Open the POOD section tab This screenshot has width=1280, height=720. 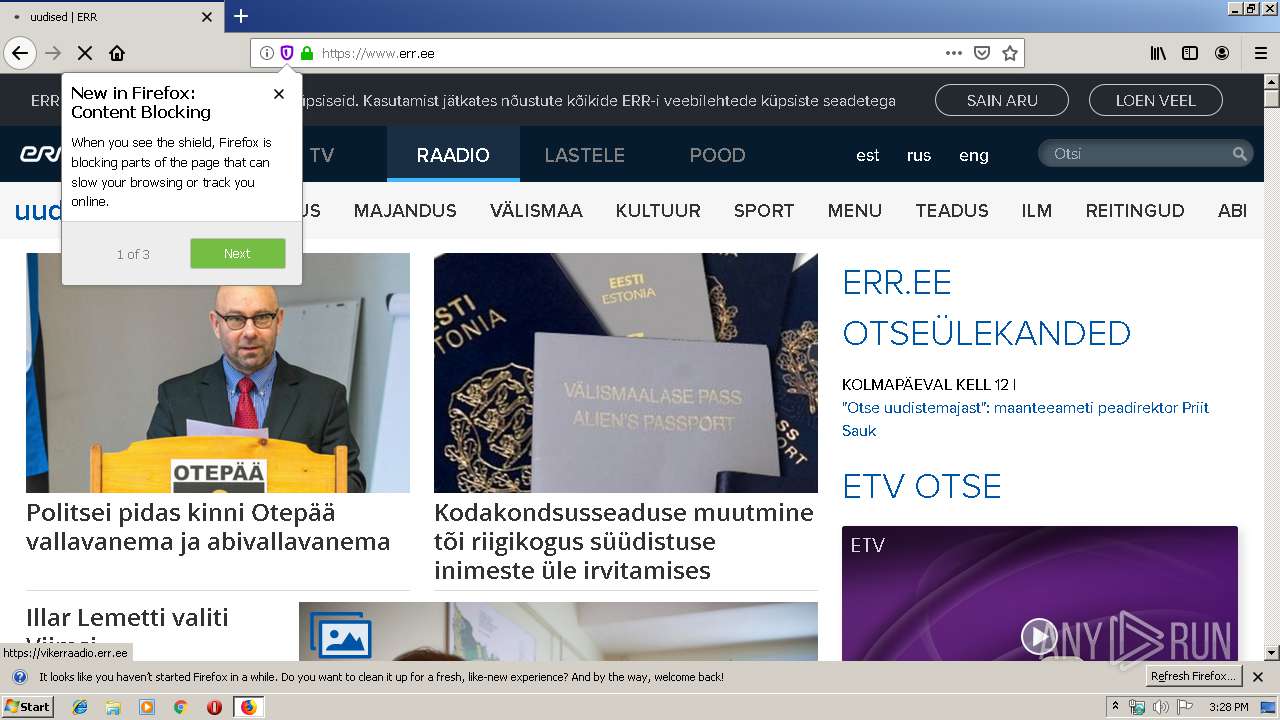(x=717, y=155)
